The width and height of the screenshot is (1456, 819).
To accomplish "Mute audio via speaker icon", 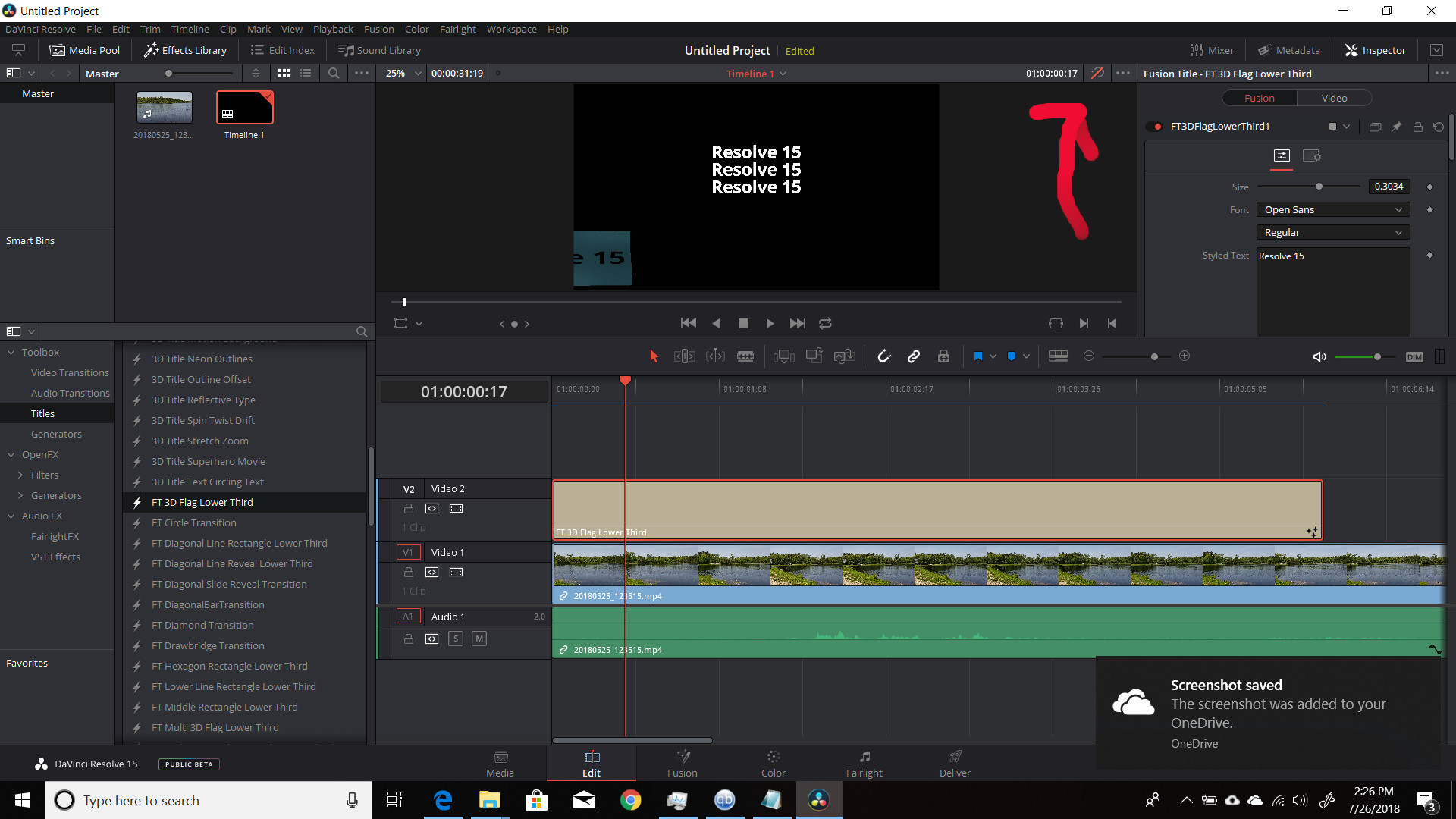I will point(1319,356).
